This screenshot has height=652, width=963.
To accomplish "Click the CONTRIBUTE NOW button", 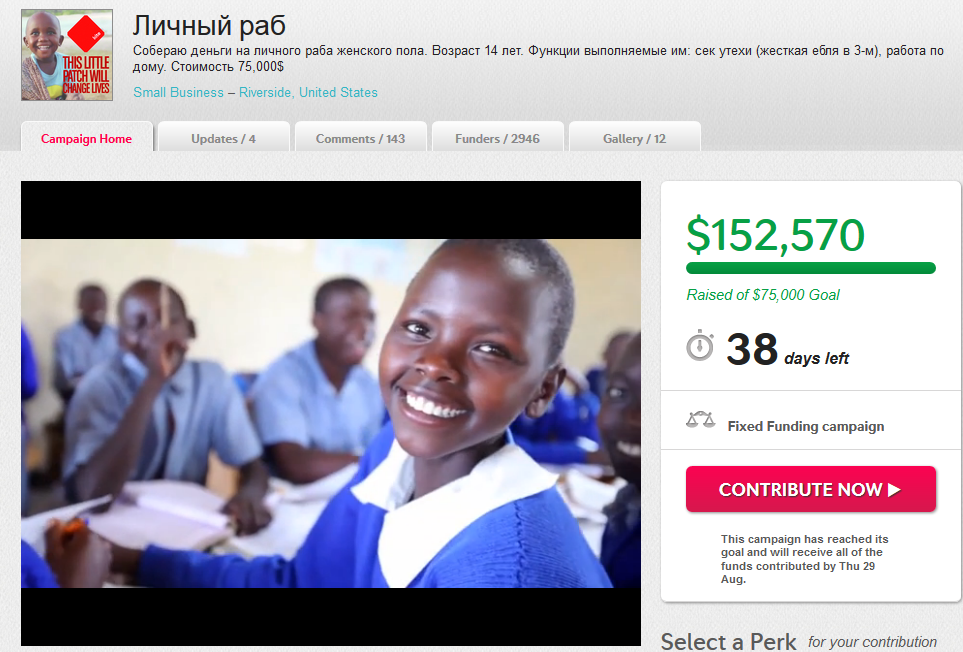I will (811, 489).
